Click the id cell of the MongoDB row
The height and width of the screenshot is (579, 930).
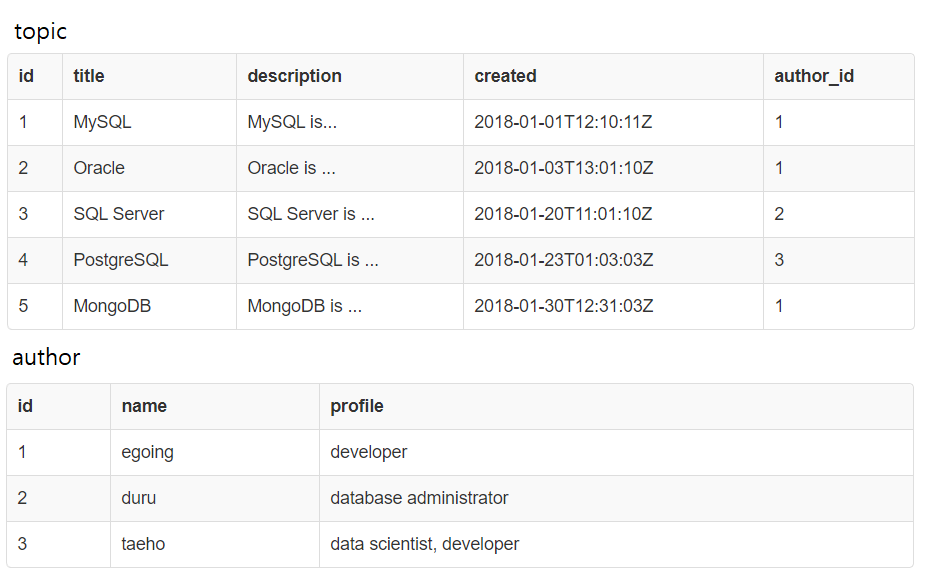(x=35, y=306)
